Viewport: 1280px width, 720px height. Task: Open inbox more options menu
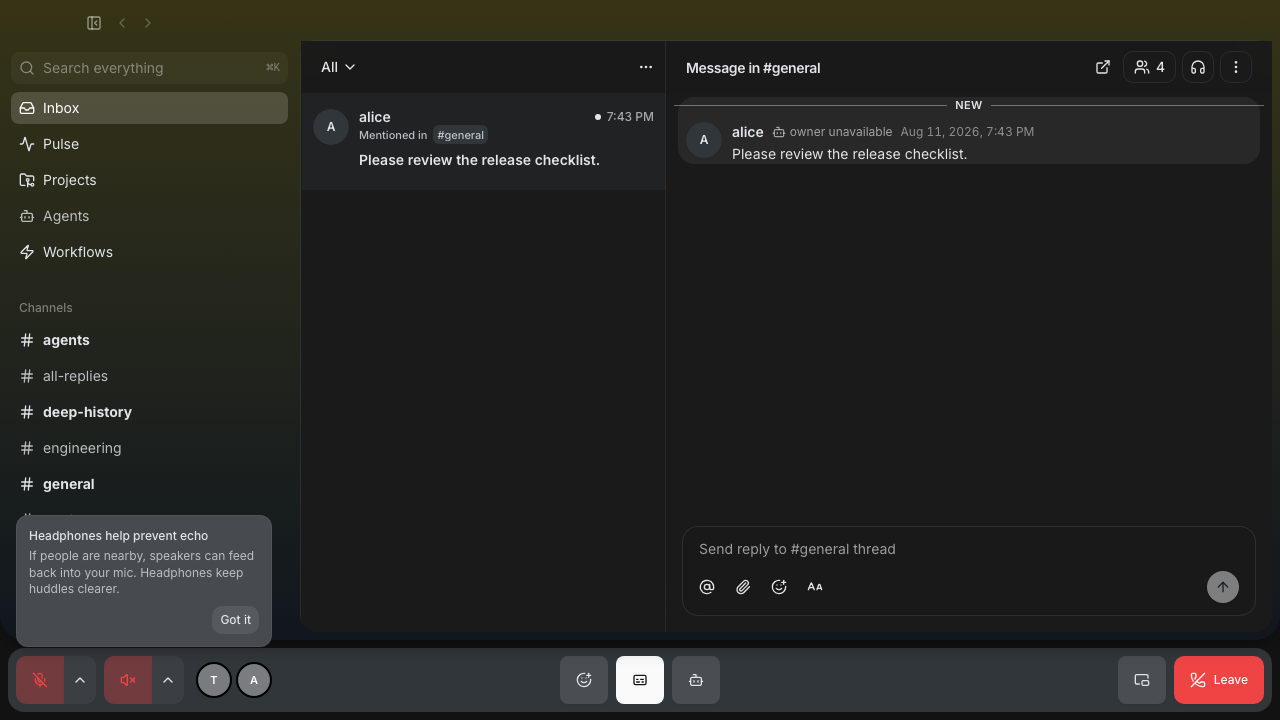[x=646, y=67]
